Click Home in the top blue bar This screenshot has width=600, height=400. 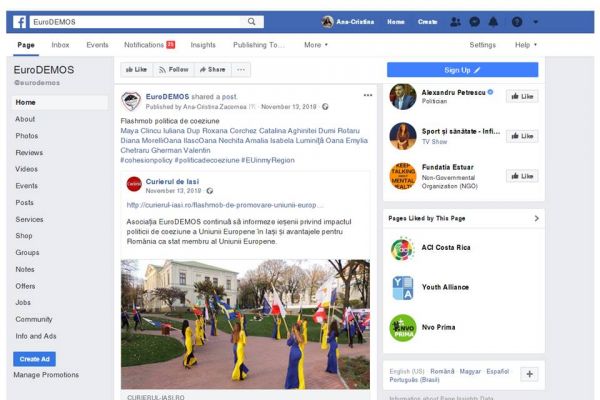click(x=396, y=22)
